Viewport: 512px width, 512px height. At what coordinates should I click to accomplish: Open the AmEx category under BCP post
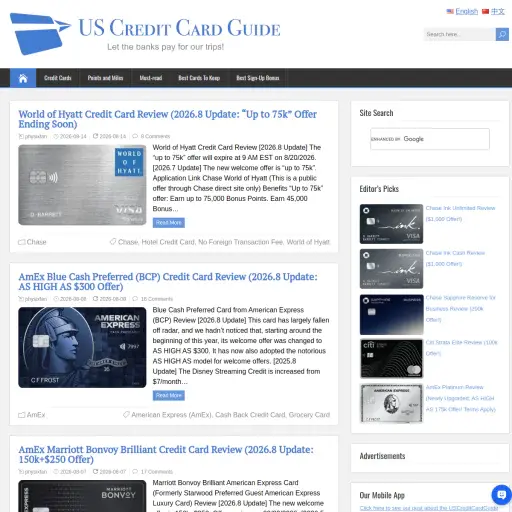[x=36, y=415]
